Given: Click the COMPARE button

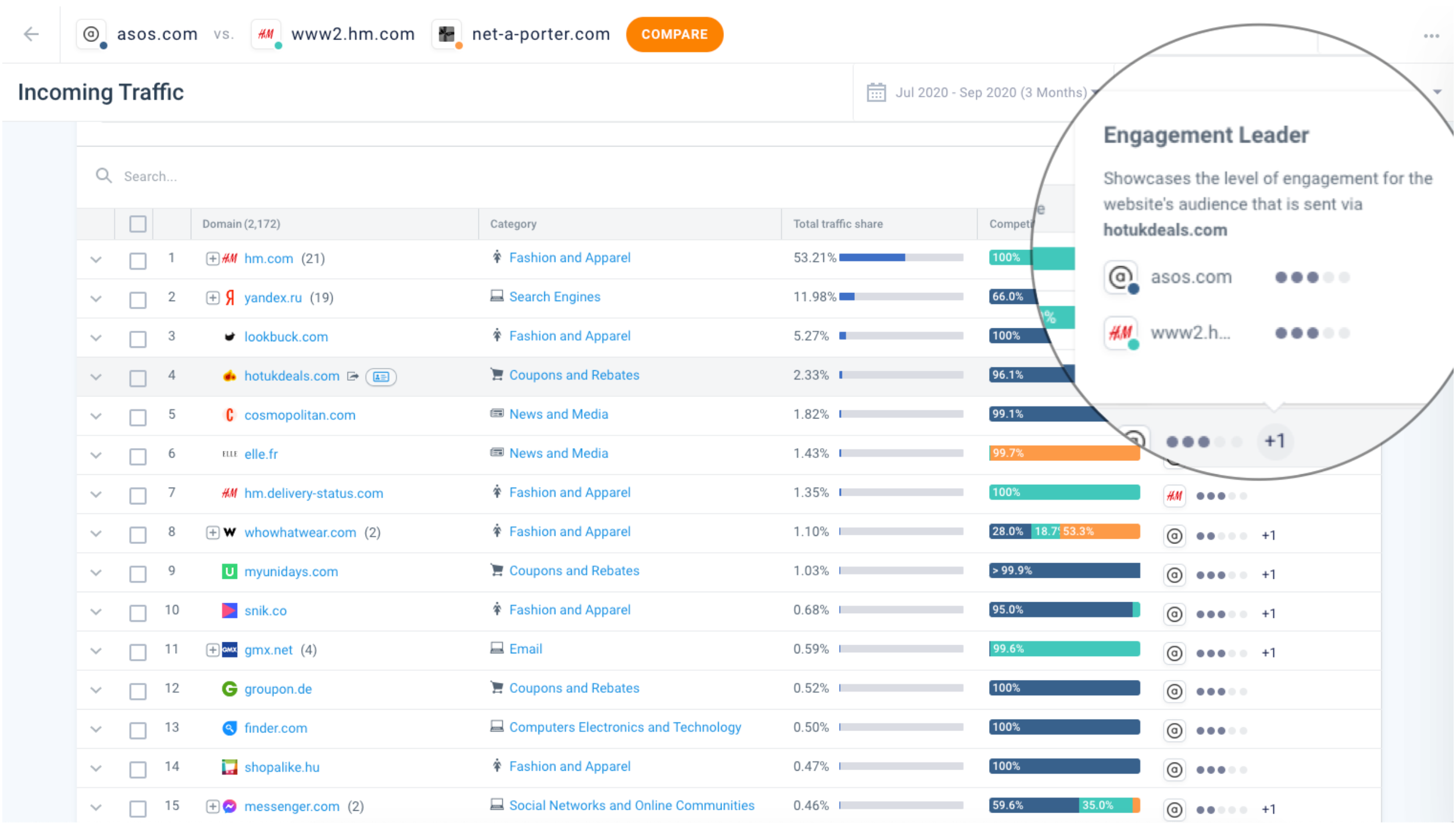Looking at the screenshot, I should pyautogui.click(x=675, y=34).
